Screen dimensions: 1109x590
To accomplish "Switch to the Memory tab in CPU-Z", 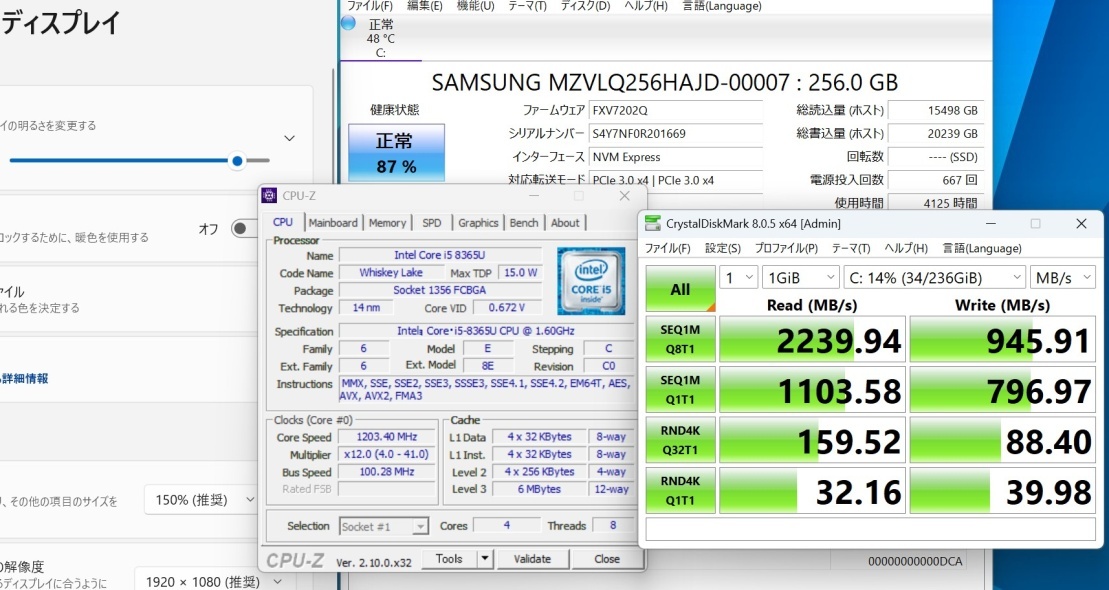I will [388, 223].
